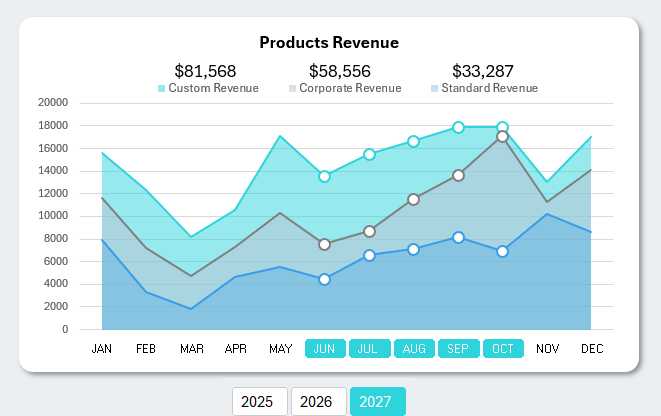Toggle the JUL month slicer
Image resolution: width=661 pixels, height=416 pixels.
[369, 349]
